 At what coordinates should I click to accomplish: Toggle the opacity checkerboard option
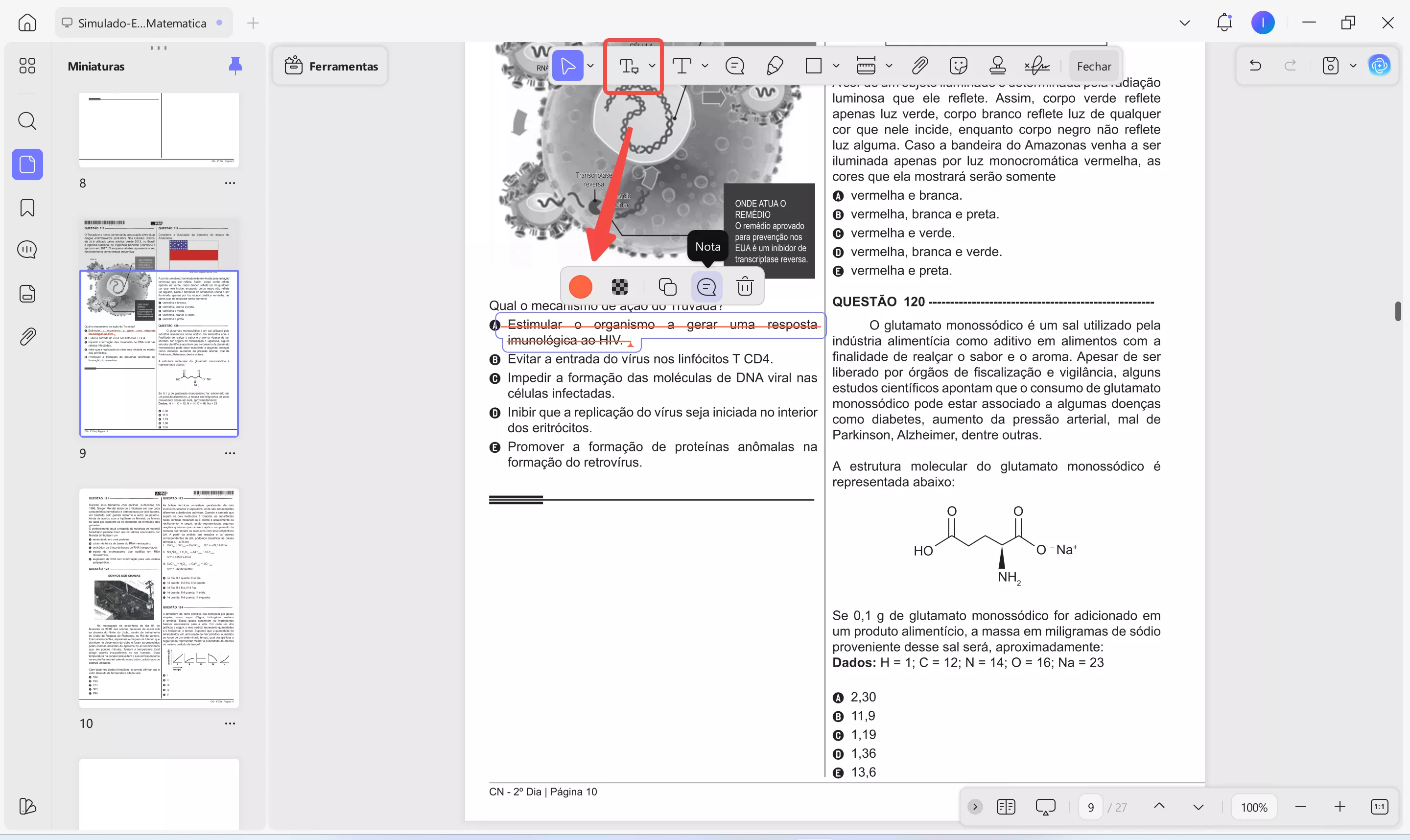pos(620,287)
